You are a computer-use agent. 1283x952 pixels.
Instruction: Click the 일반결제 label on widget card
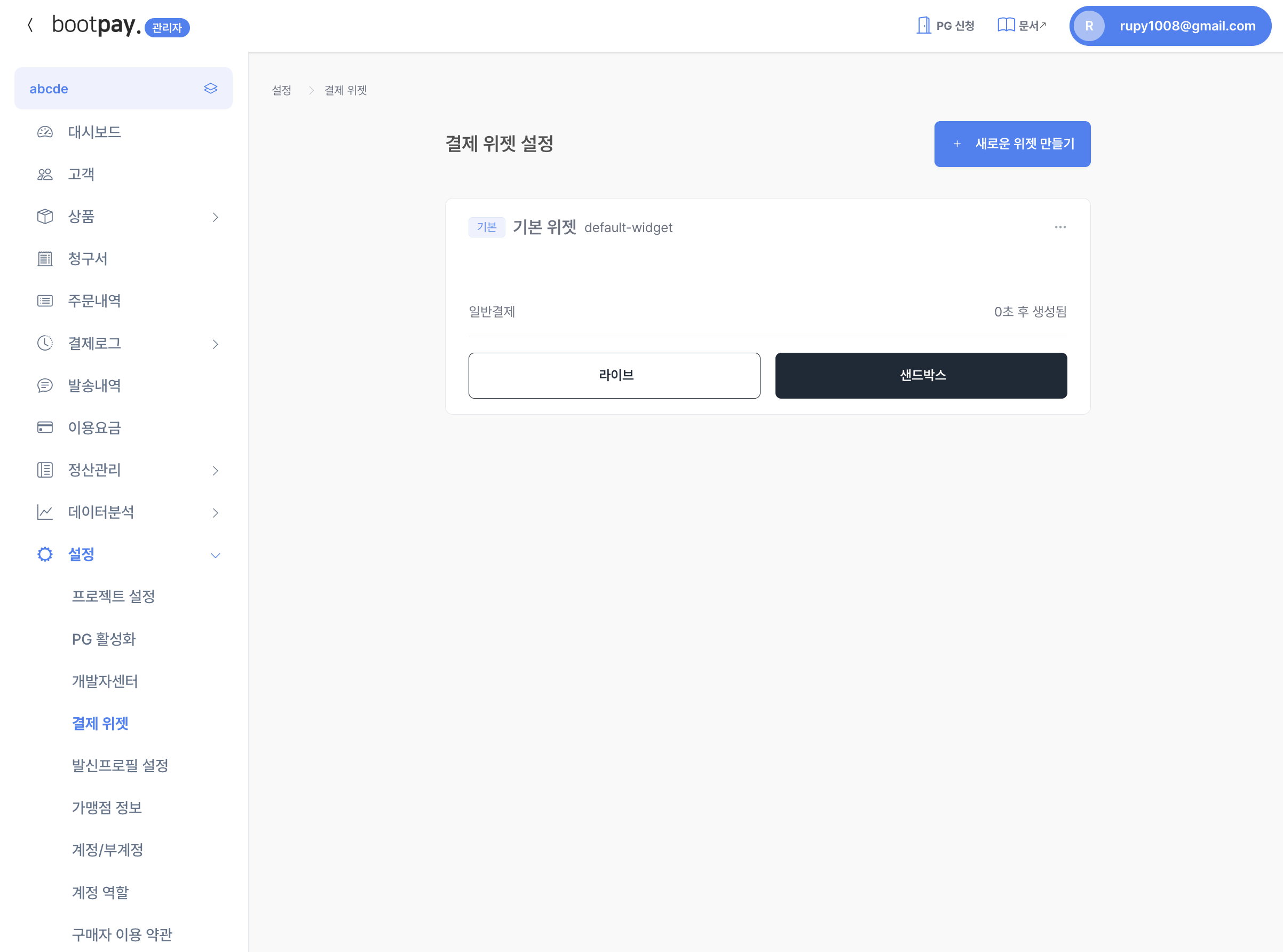pos(492,312)
